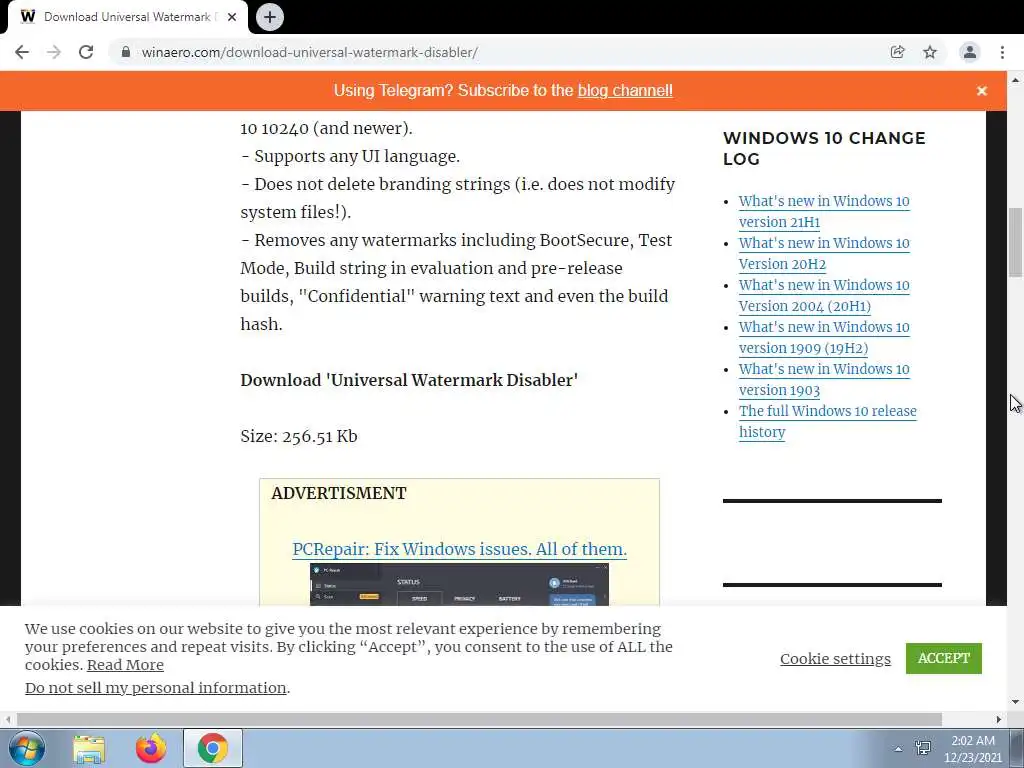Open the Chrome three-dot menu
Screen dimensions: 1024x768
(1002, 52)
